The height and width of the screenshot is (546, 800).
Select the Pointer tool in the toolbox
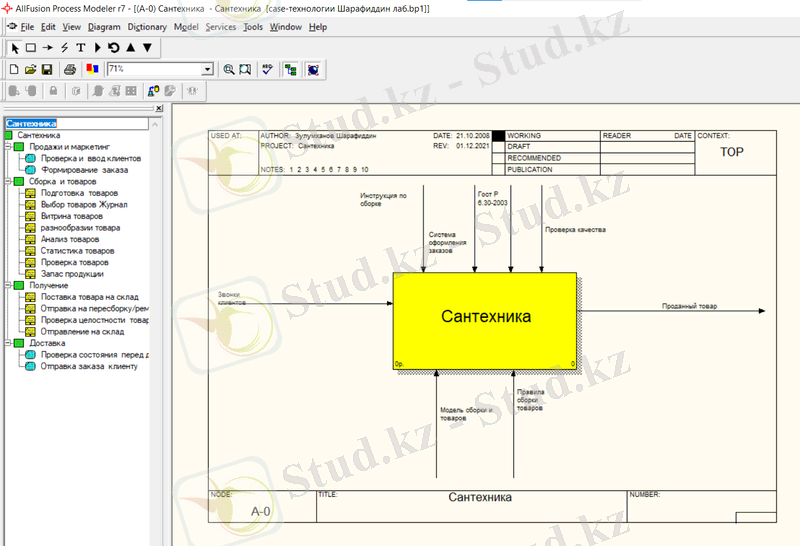[x=14, y=47]
